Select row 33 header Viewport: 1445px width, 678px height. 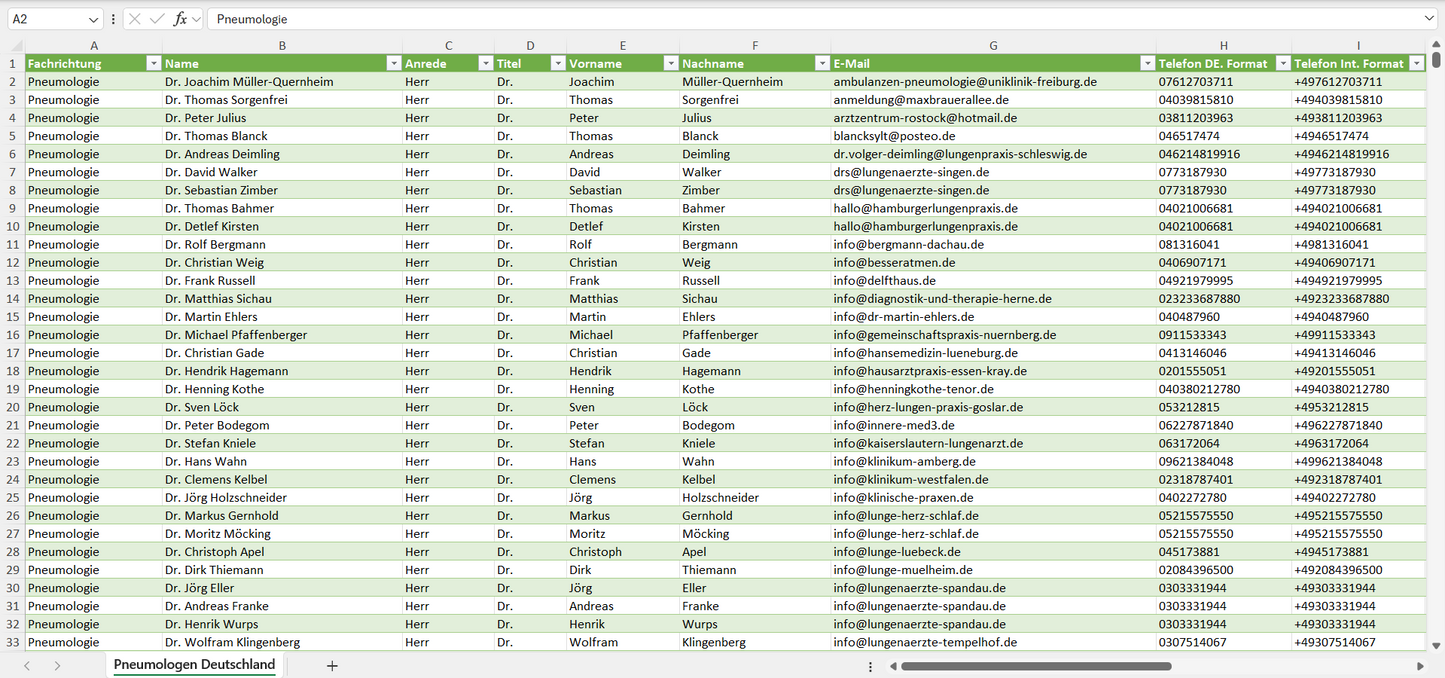click(x=13, y=642)
